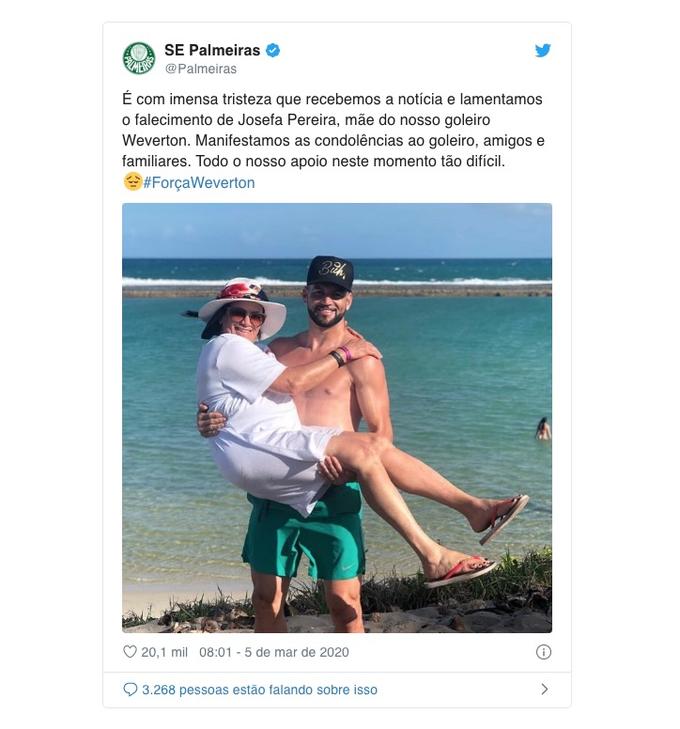Open the SE Palmeiras profile name
Viewport: 680px width, 729px height.
point(212,50)
